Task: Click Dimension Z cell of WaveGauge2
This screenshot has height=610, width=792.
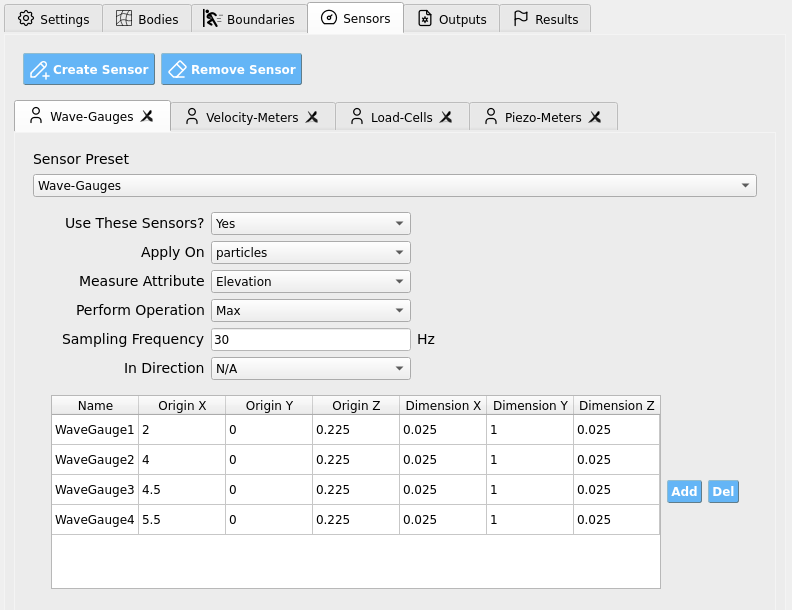Action: [x=616, y=460]
